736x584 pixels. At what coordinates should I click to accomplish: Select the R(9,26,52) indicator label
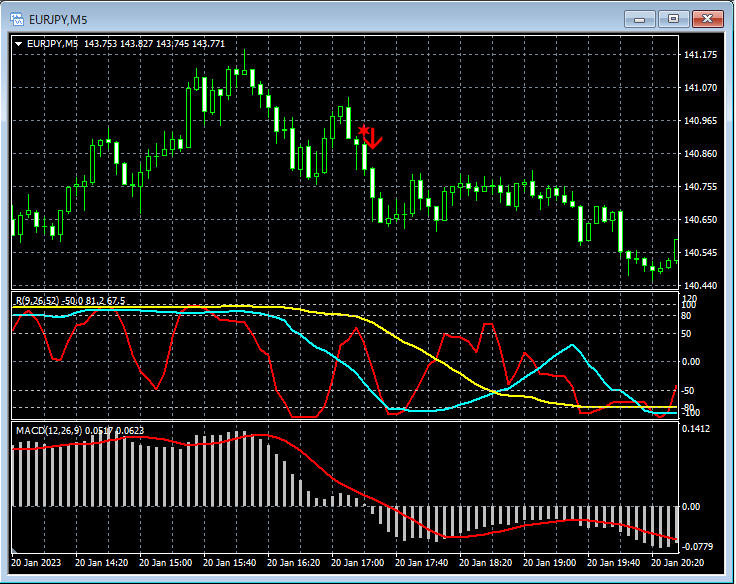tap(36, 300)
